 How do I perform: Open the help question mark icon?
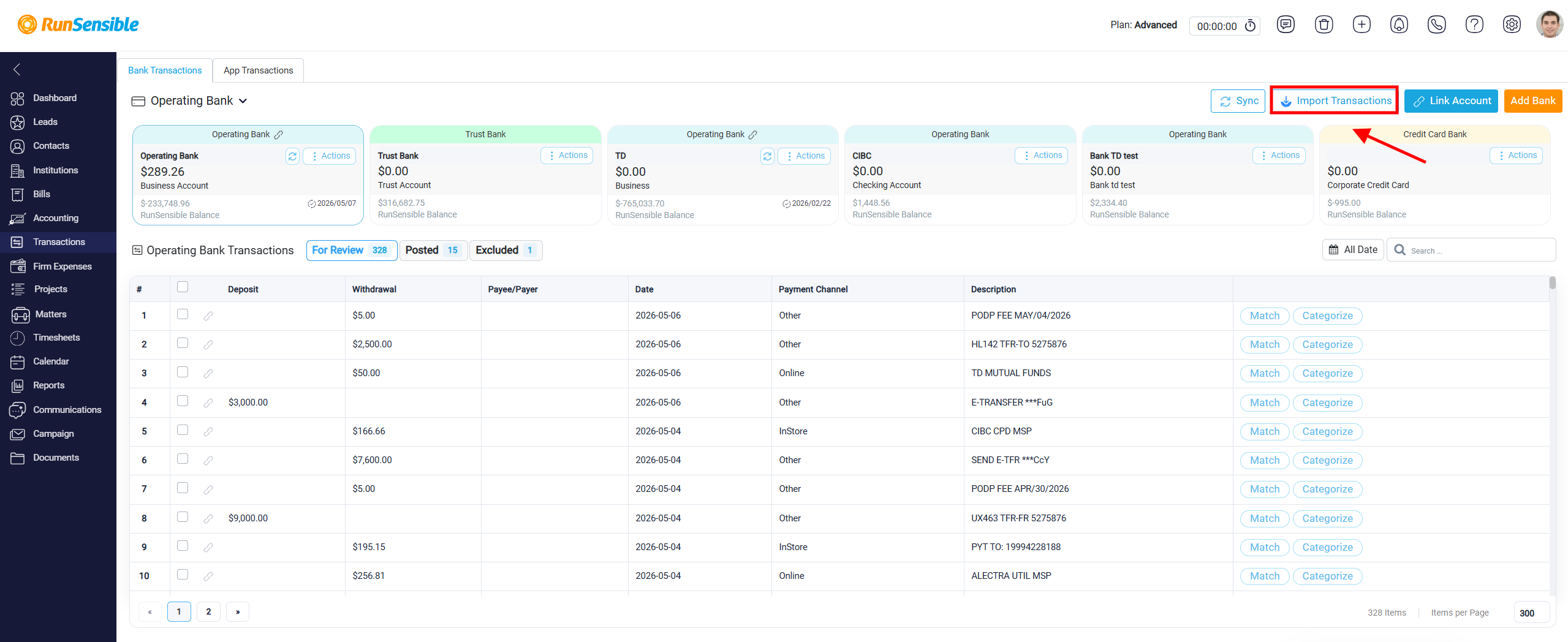(1474, 25)
